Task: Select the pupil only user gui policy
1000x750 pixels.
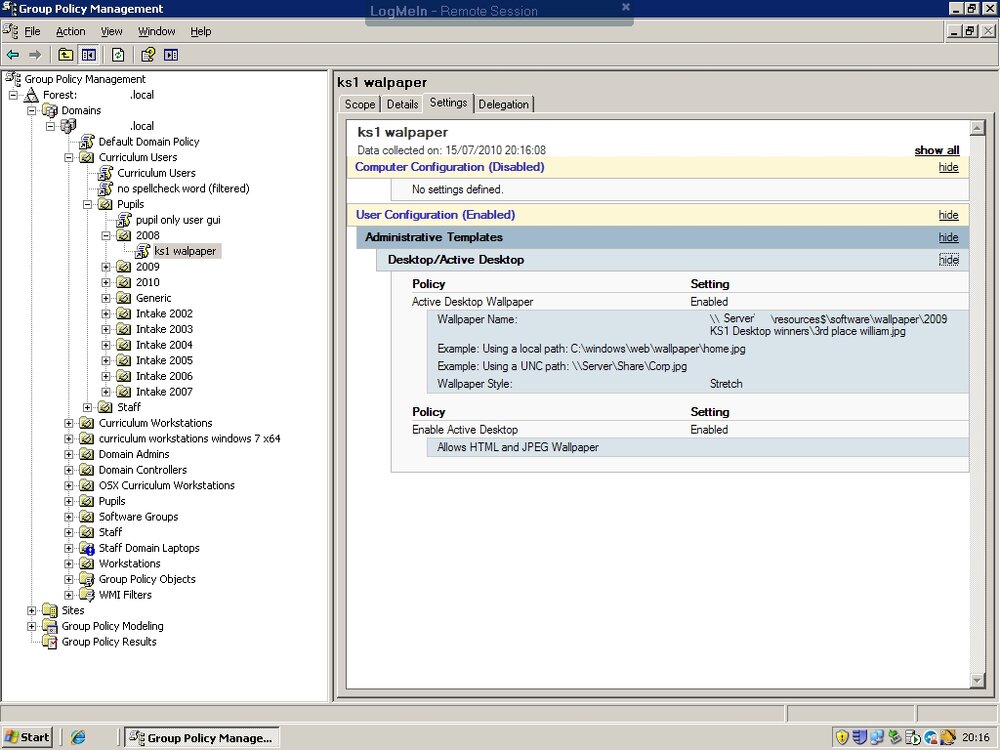Action: [178, 220]
